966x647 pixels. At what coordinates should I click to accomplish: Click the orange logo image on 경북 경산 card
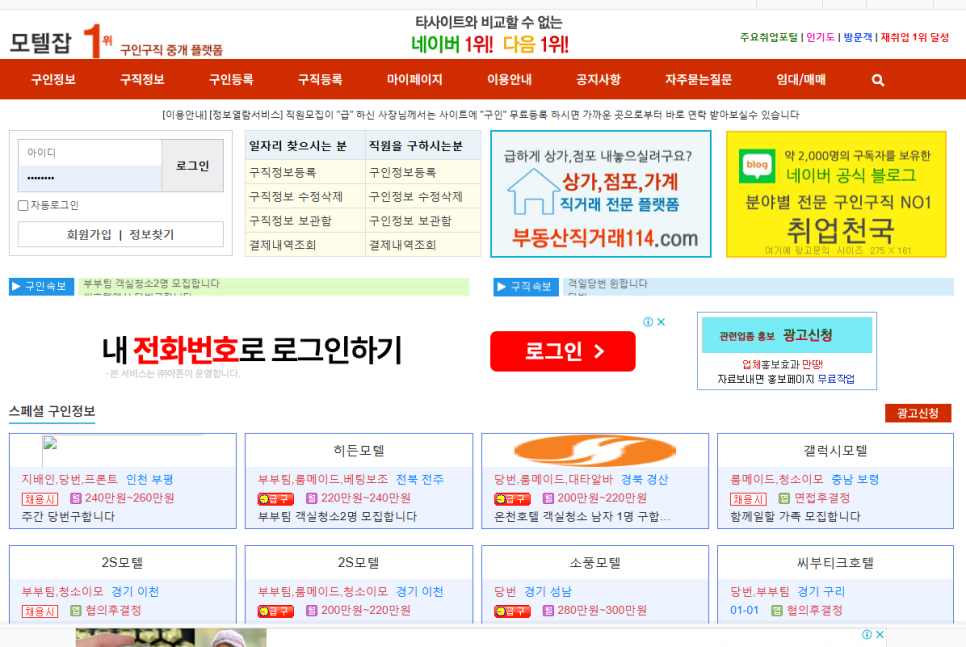(x=595, y=451)
